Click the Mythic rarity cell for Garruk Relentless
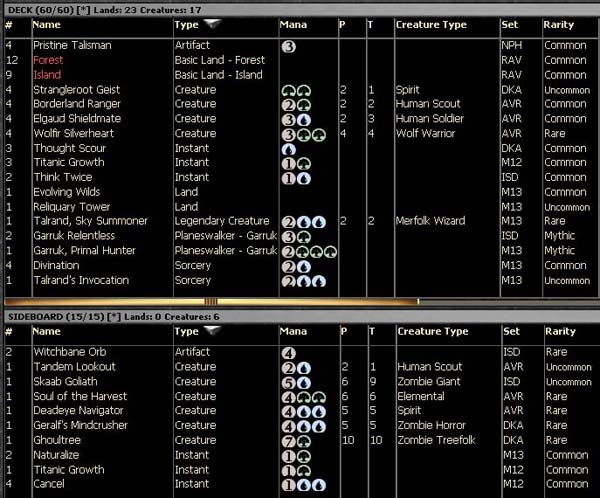This screenshot has height=498, width=600. (x=559, y=236)
